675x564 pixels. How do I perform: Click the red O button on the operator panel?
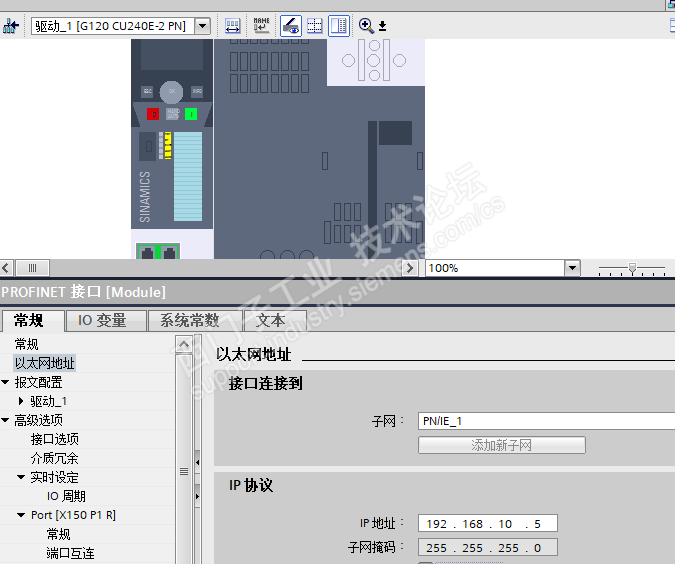point(153,114)
